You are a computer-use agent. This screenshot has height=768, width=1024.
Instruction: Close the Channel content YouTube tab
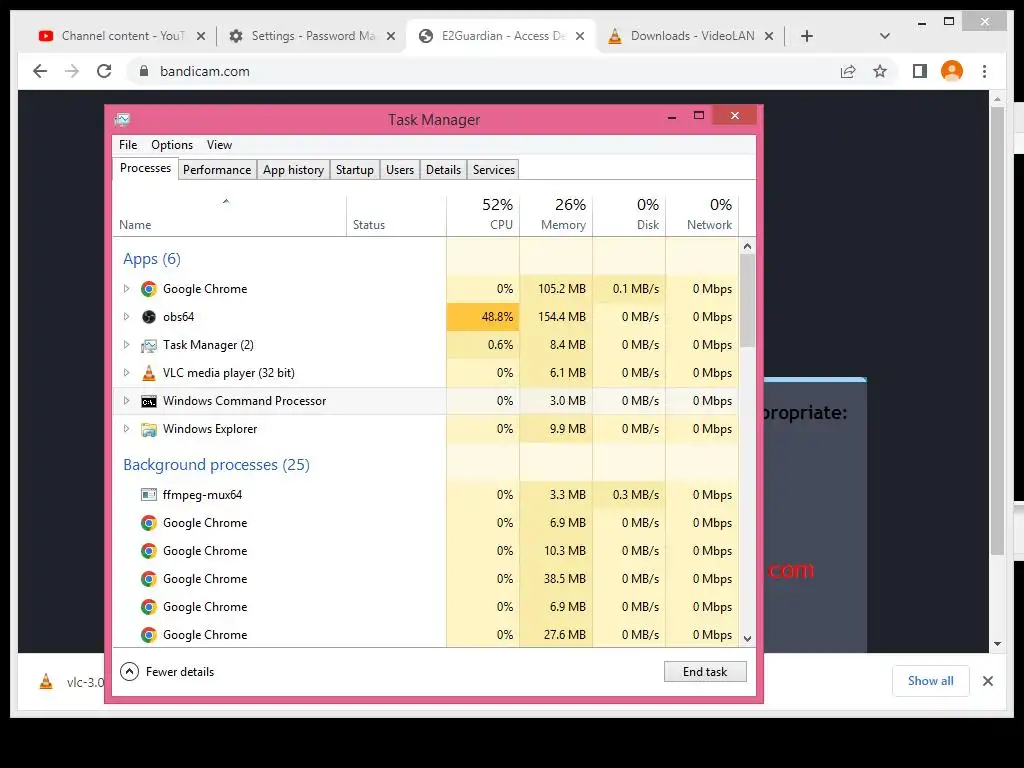pos(201,37)
